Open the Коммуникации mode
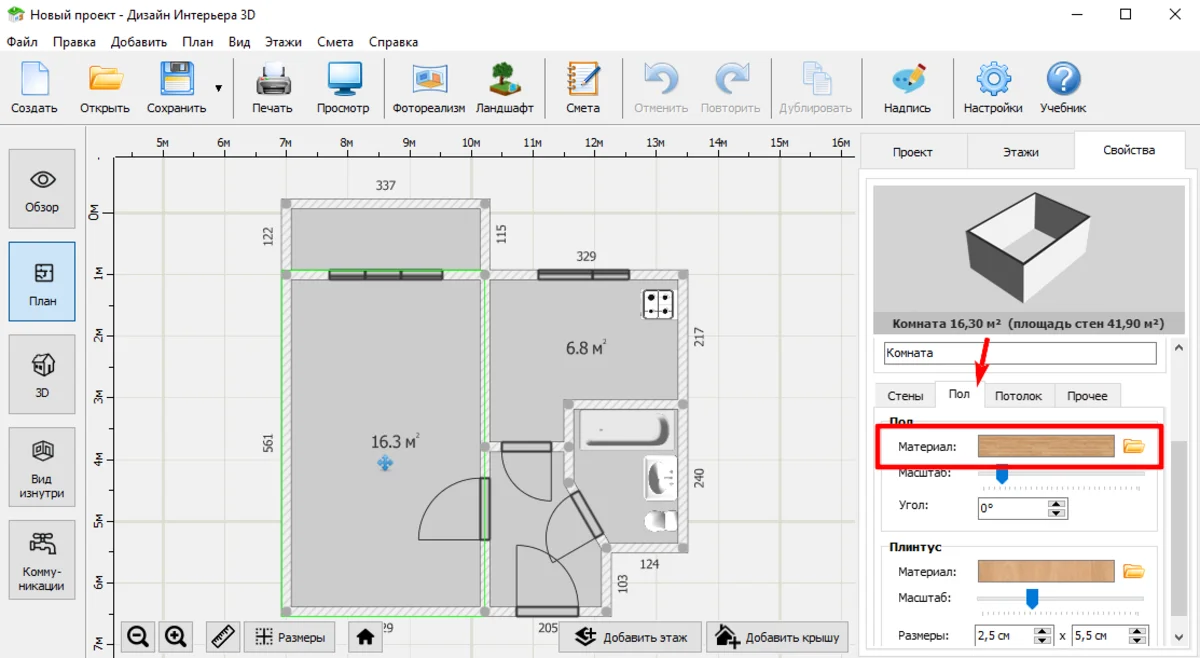The height and width of the screenshot is (658, 1200). (42, 560)
